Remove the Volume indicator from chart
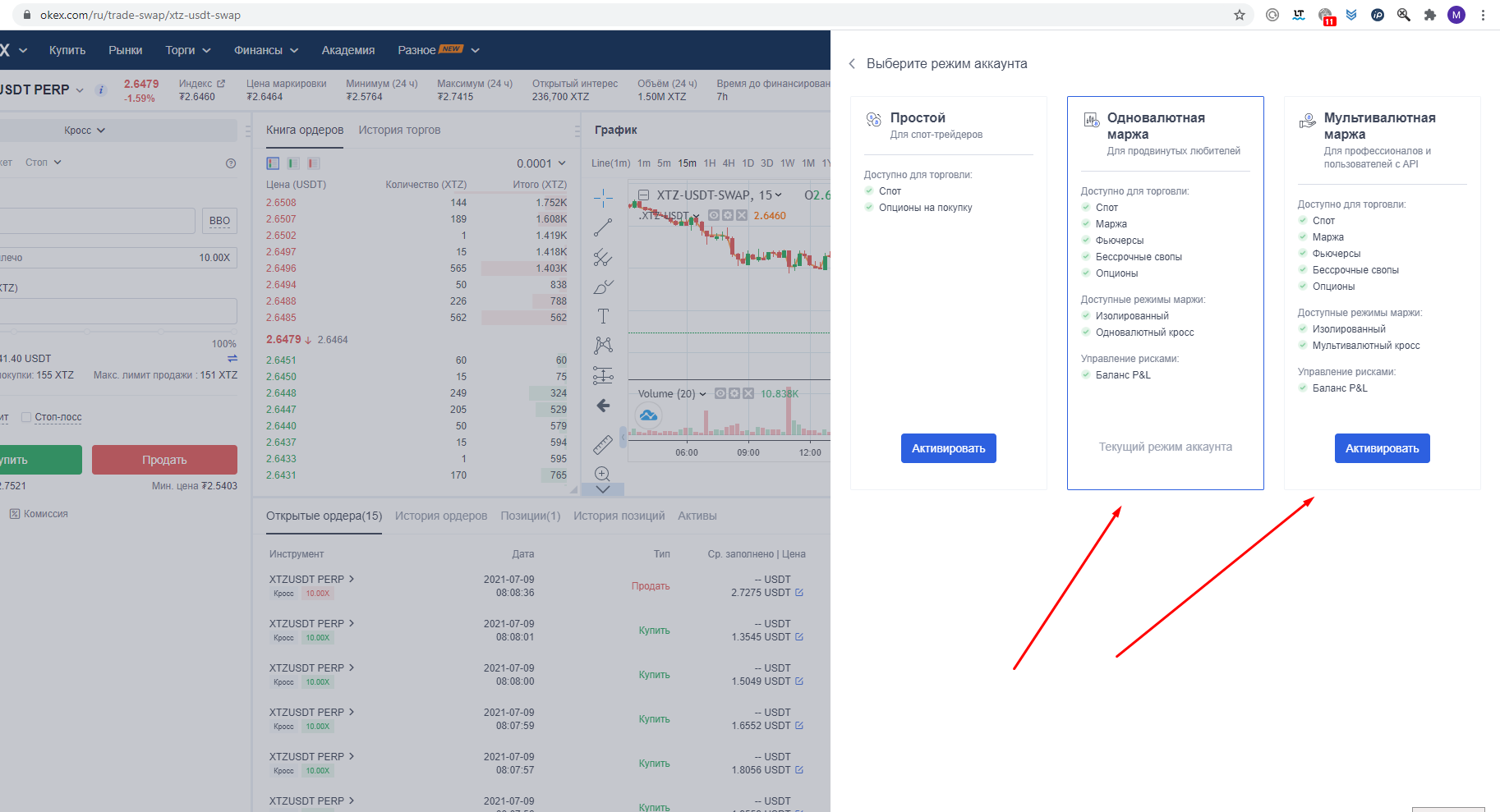The height and width of the screenshot is (812, 1500). coord(748,393)
